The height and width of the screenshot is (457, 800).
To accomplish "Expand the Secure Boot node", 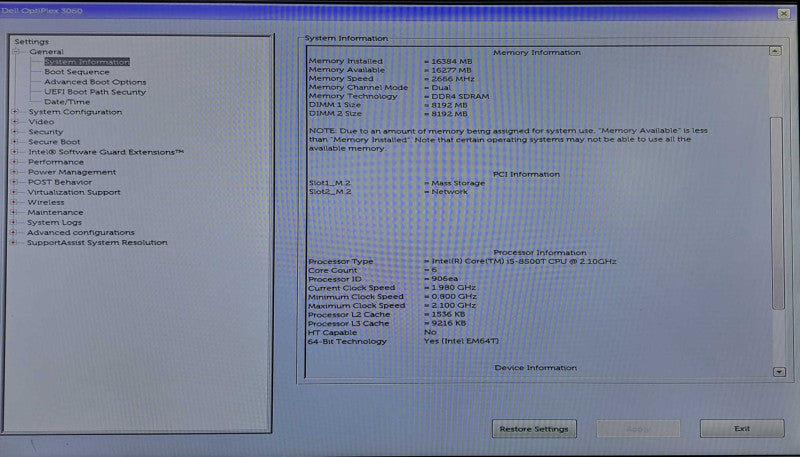I will click(15, 142).
